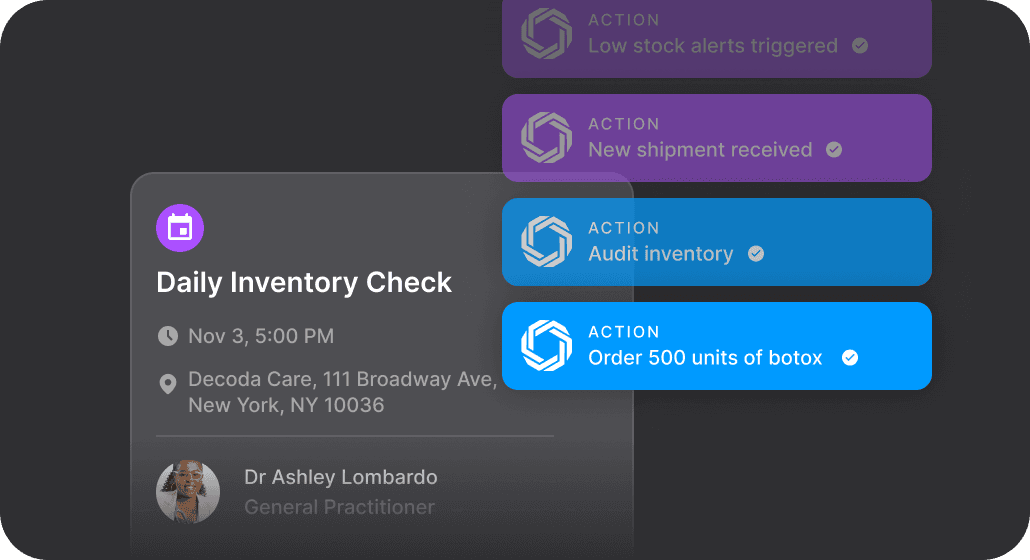The width and height of the screenshot is (1030, 560).
Task: Open the New shipment received action text
Action: click(x=700, y=150)
